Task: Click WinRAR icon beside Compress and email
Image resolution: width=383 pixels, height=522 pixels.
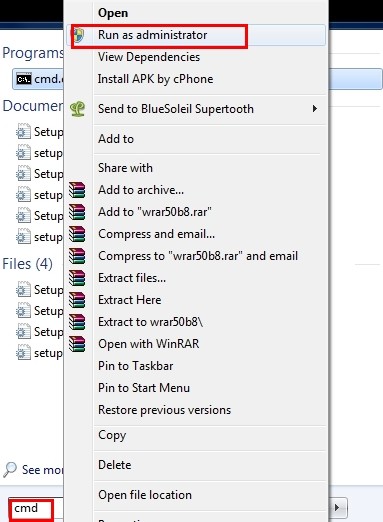Action: 77,234
